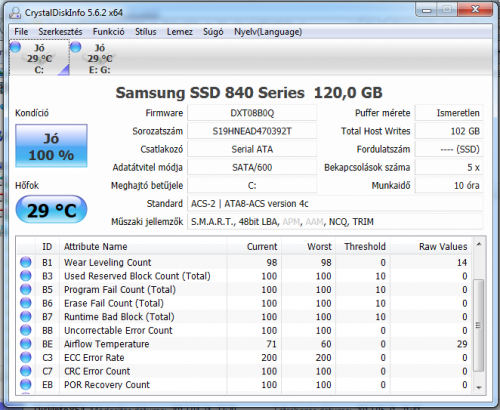This screenshot has height=410, width=500.
Task: Minimize the CrystalDiskInfo window
Action: pyautogui.click(x=426, y=10)
